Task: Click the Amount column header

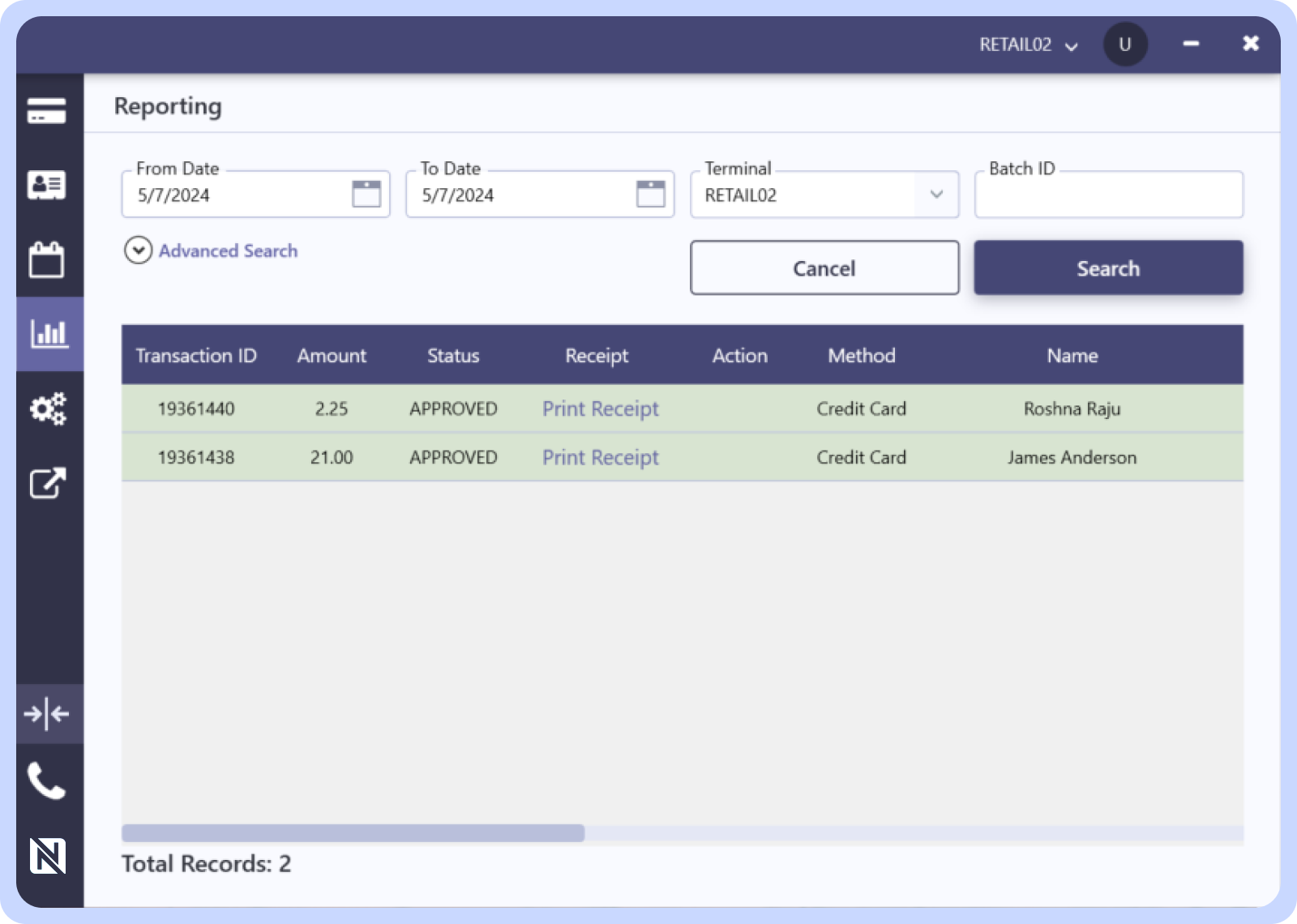Action: click(x=332, y=356)
